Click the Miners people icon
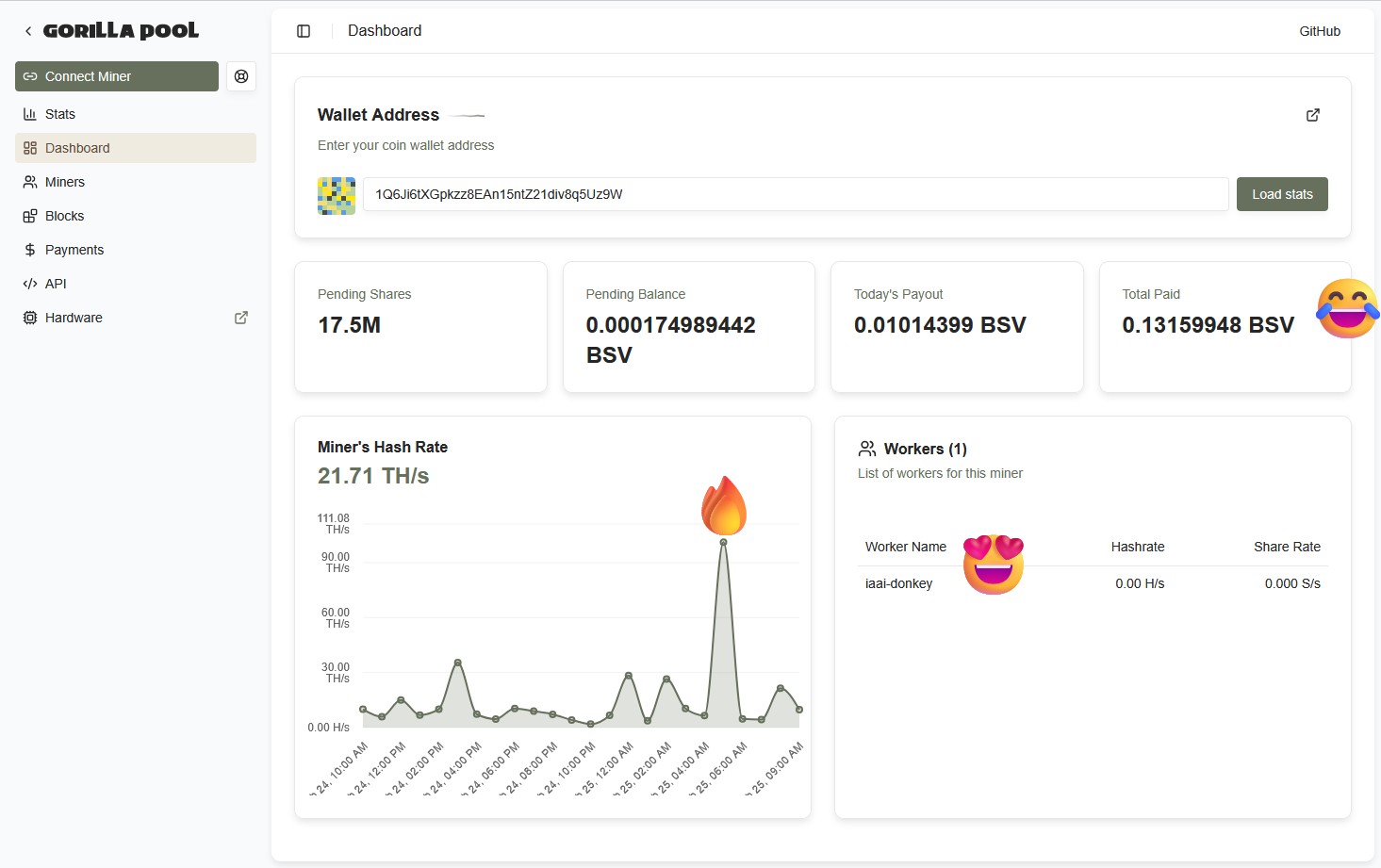The height and width of the screenshot is (868, 1381). click(30, 182)
